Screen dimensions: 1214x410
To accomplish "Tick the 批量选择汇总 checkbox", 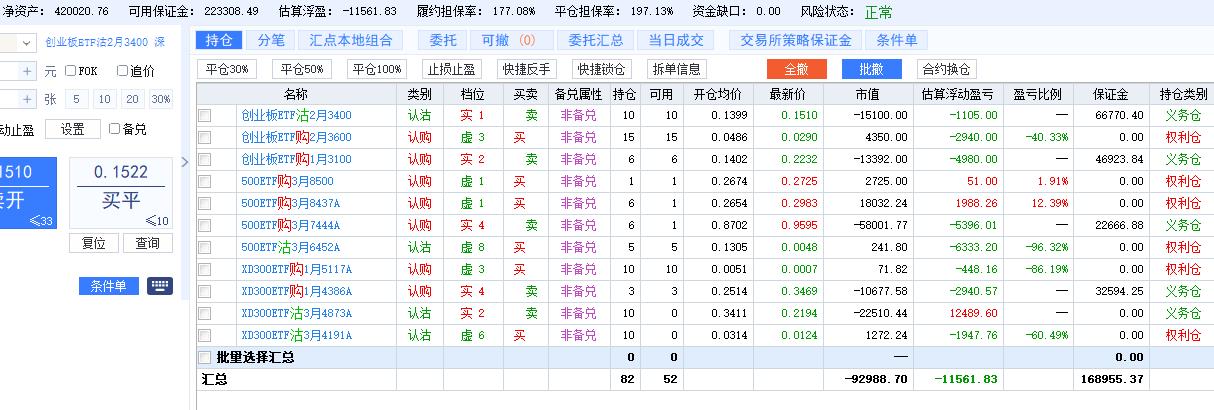I will coord(205,357).
